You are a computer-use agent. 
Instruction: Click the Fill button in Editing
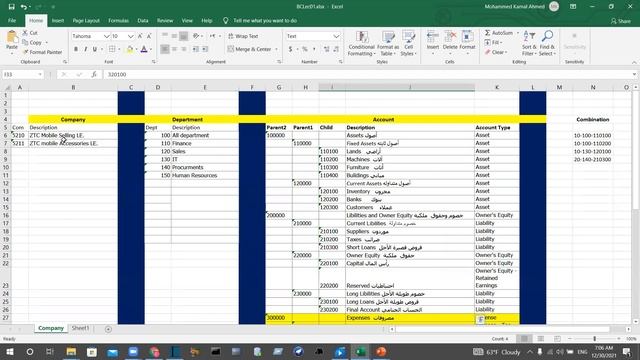click(492, 42)
